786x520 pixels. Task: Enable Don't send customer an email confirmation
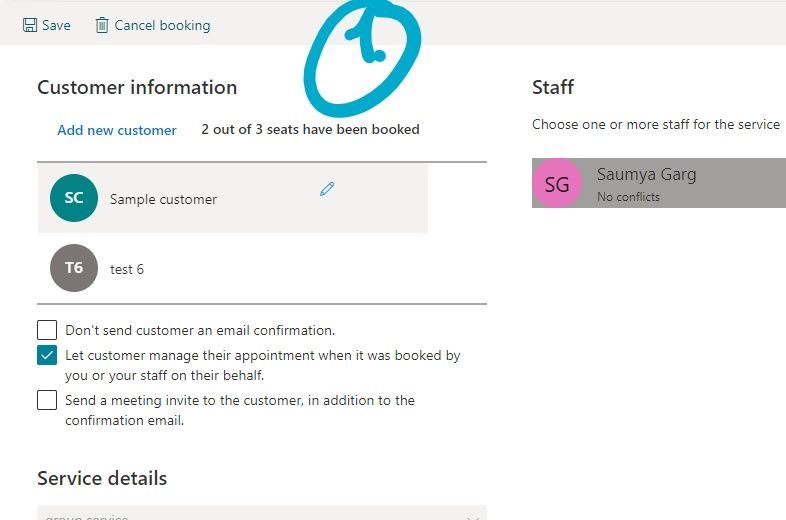(x=47, y=330)
